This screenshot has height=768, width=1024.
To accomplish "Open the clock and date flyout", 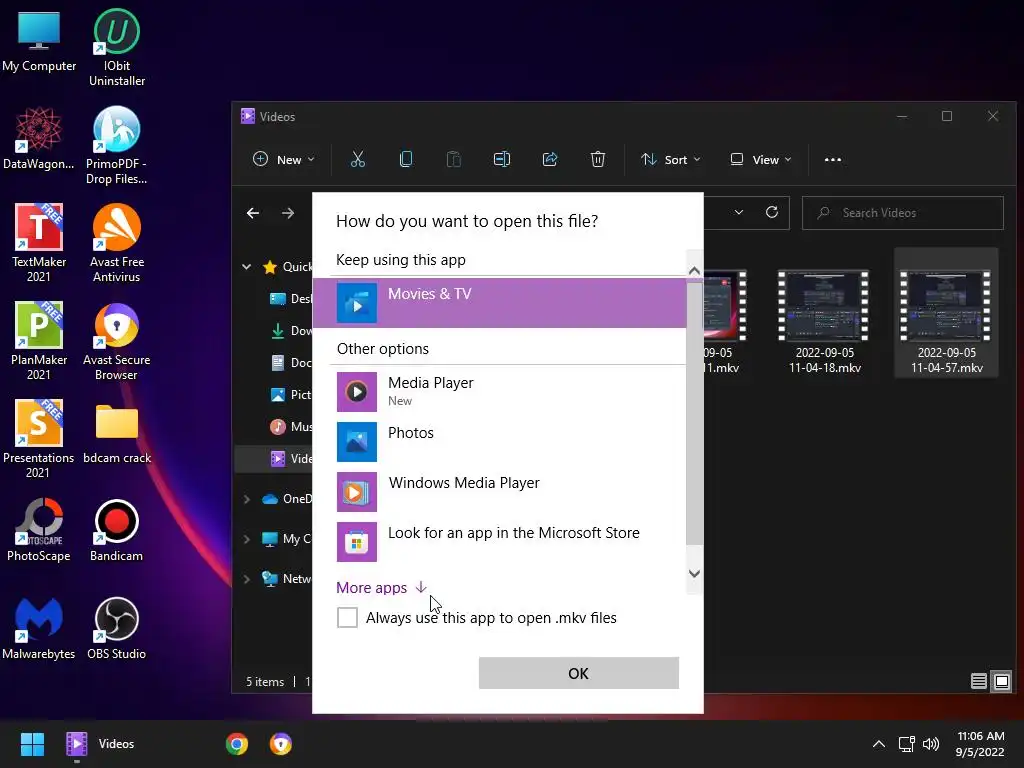I will point(980,744).
